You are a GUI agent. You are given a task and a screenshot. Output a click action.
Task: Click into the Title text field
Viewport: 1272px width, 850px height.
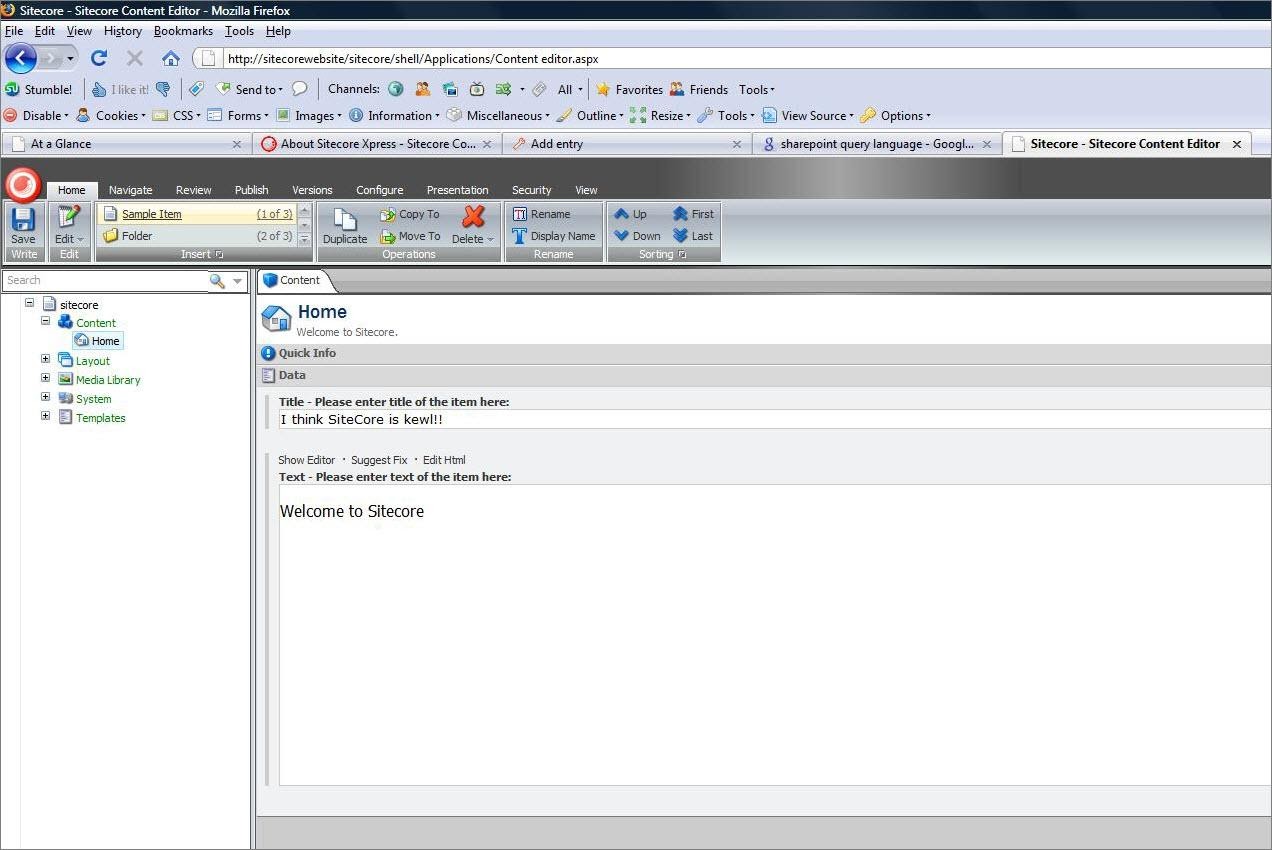point(770,420)
